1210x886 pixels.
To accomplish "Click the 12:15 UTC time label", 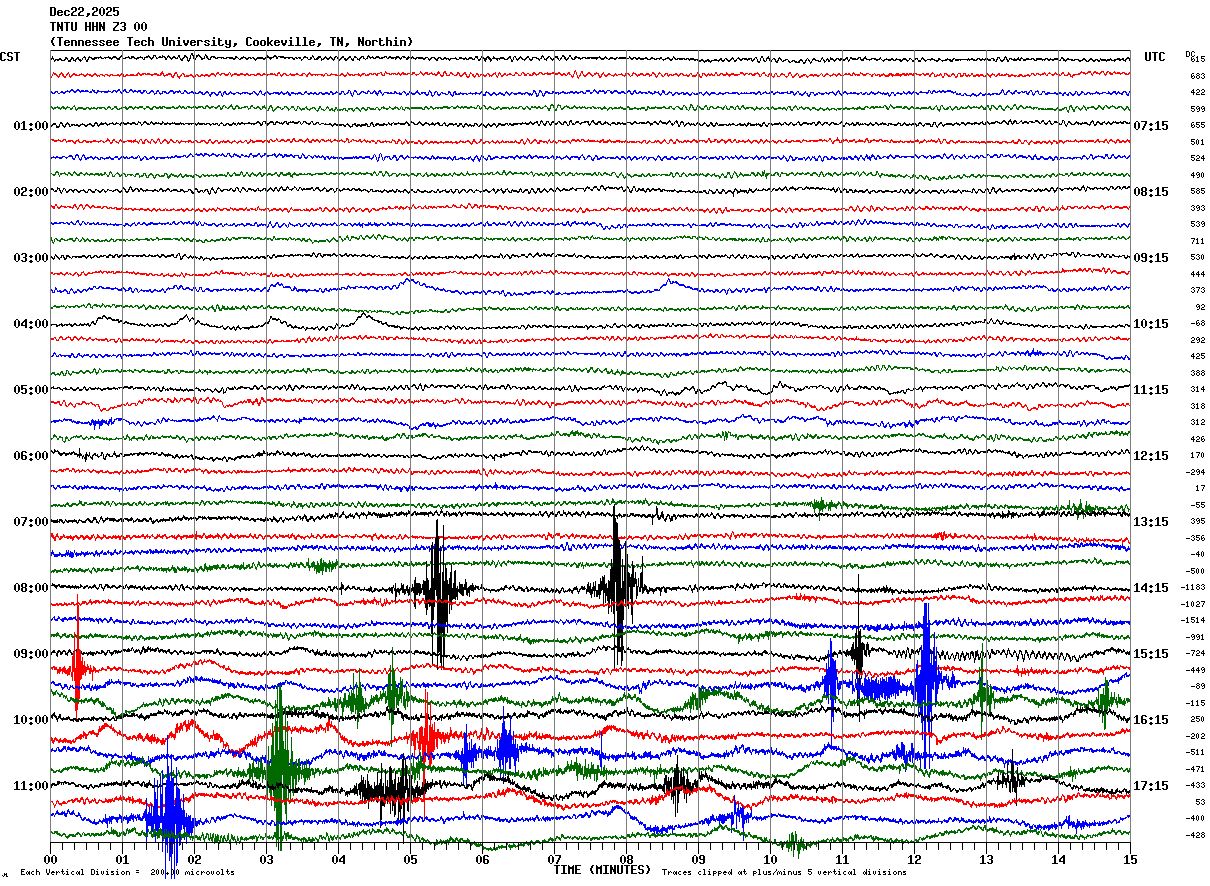I will point(1151,456).
